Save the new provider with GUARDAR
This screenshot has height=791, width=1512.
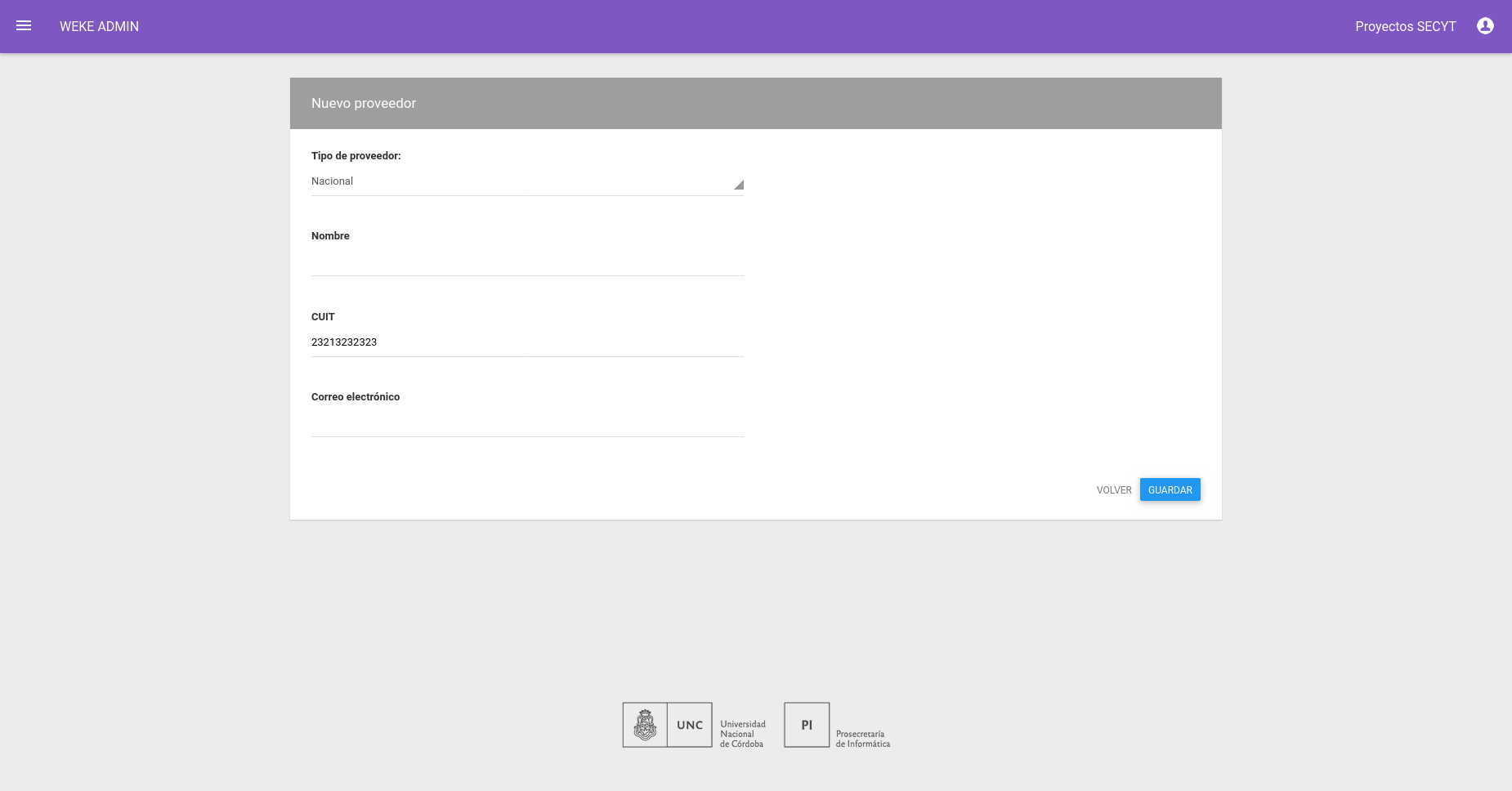[x=1170, y=489]
